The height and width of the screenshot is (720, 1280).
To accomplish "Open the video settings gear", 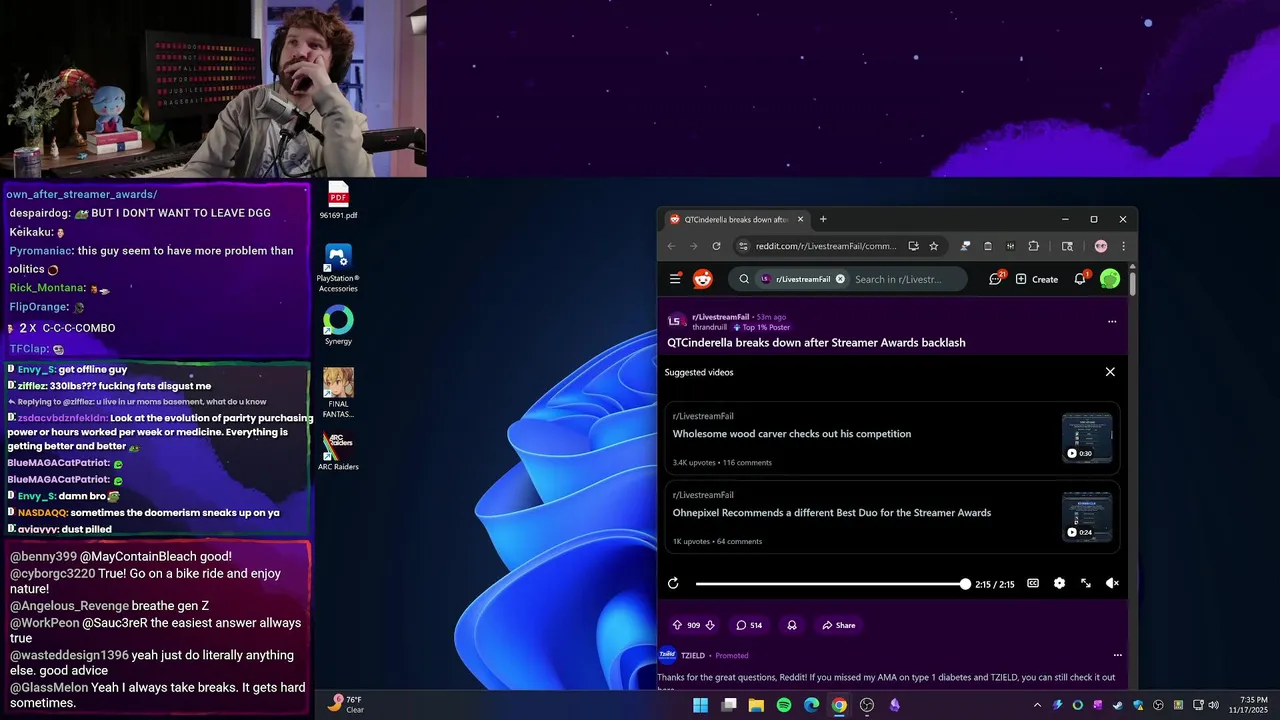I will pos(1059,583).
